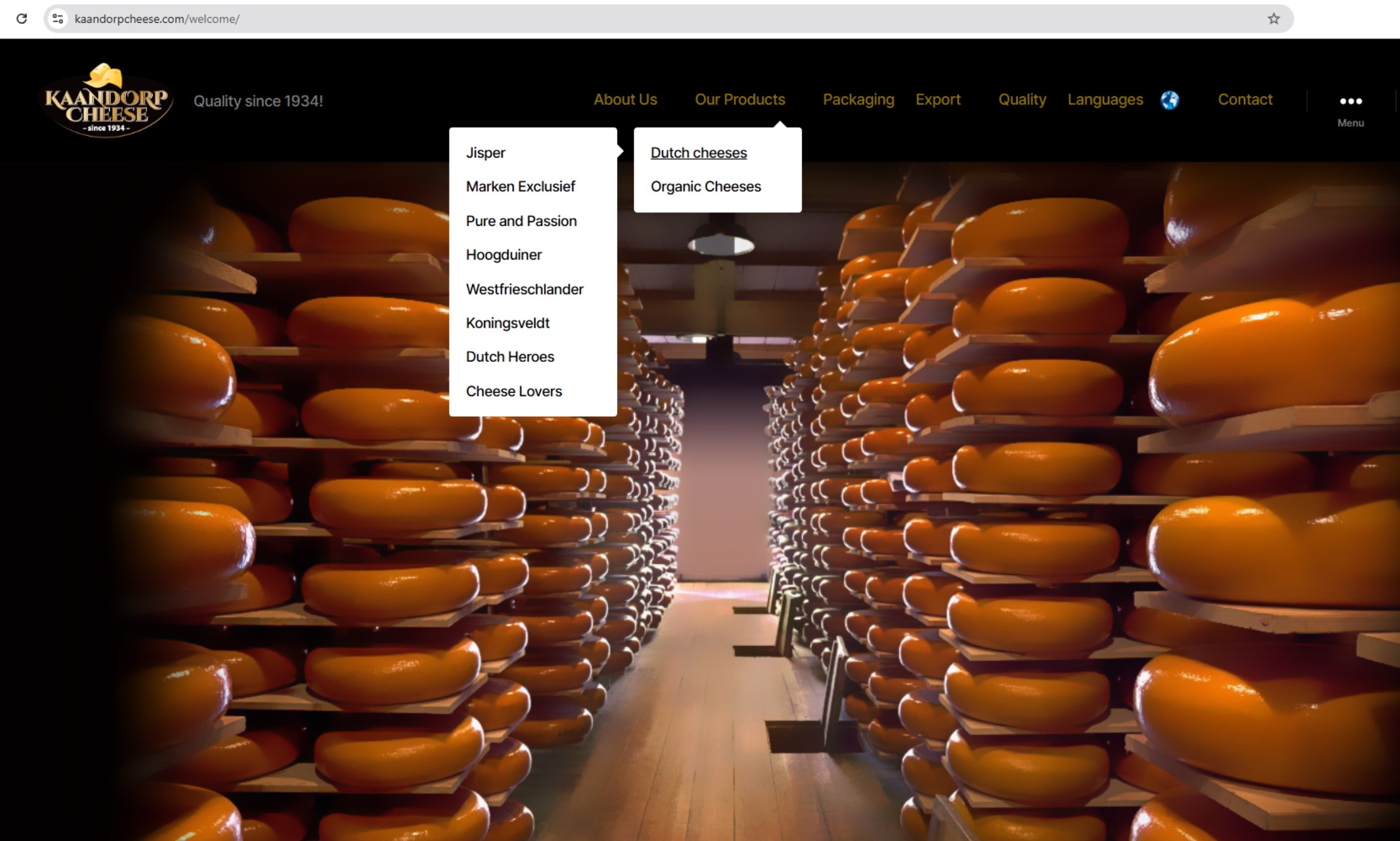Select Westfrieschlander from the submenu
This screenshot has width=1400, height=841.
[524, 289]
